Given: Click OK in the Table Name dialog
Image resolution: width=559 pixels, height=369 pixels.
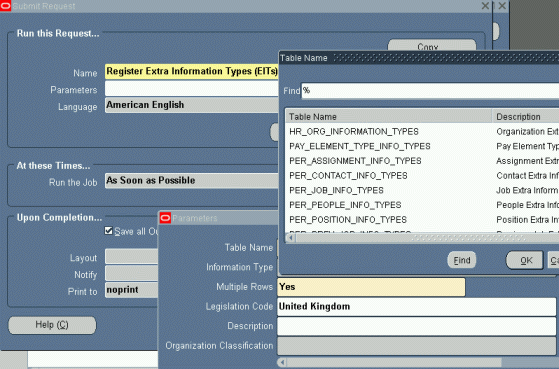Looking at the screenshot, I should coord(525,260).
